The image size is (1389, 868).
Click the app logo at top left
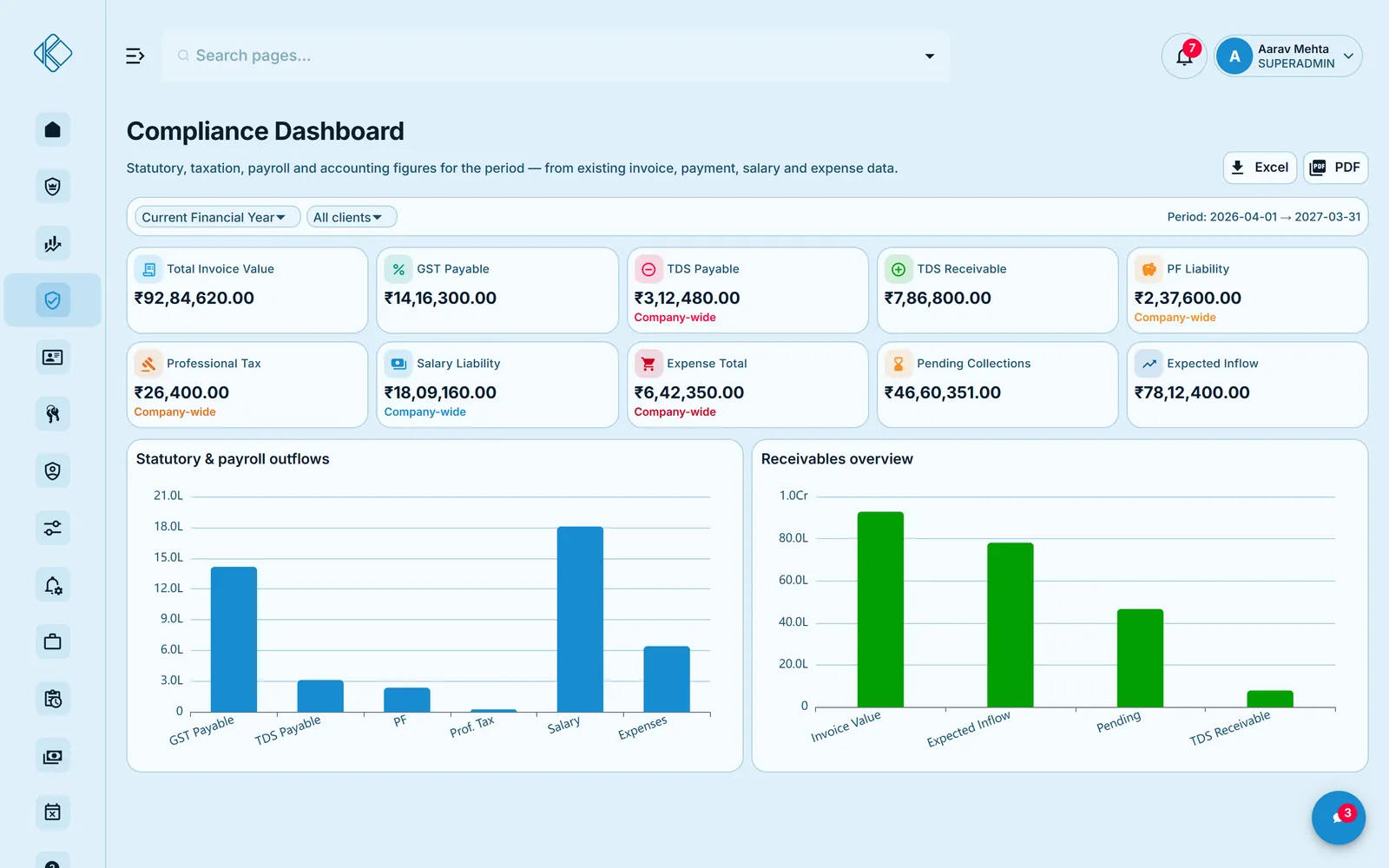click(x=53, y=53)
